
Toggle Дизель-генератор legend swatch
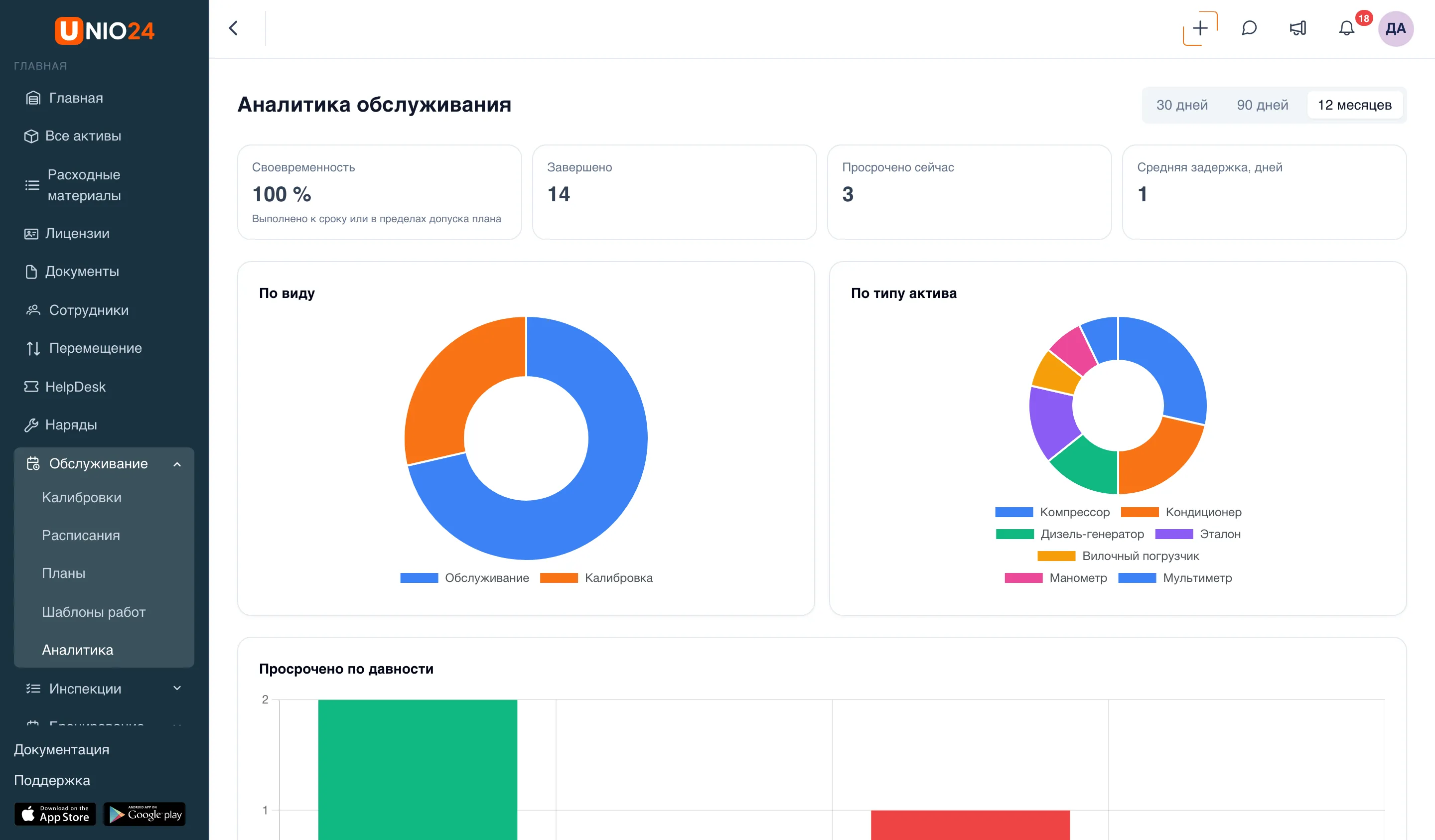tap(1015, 534)
